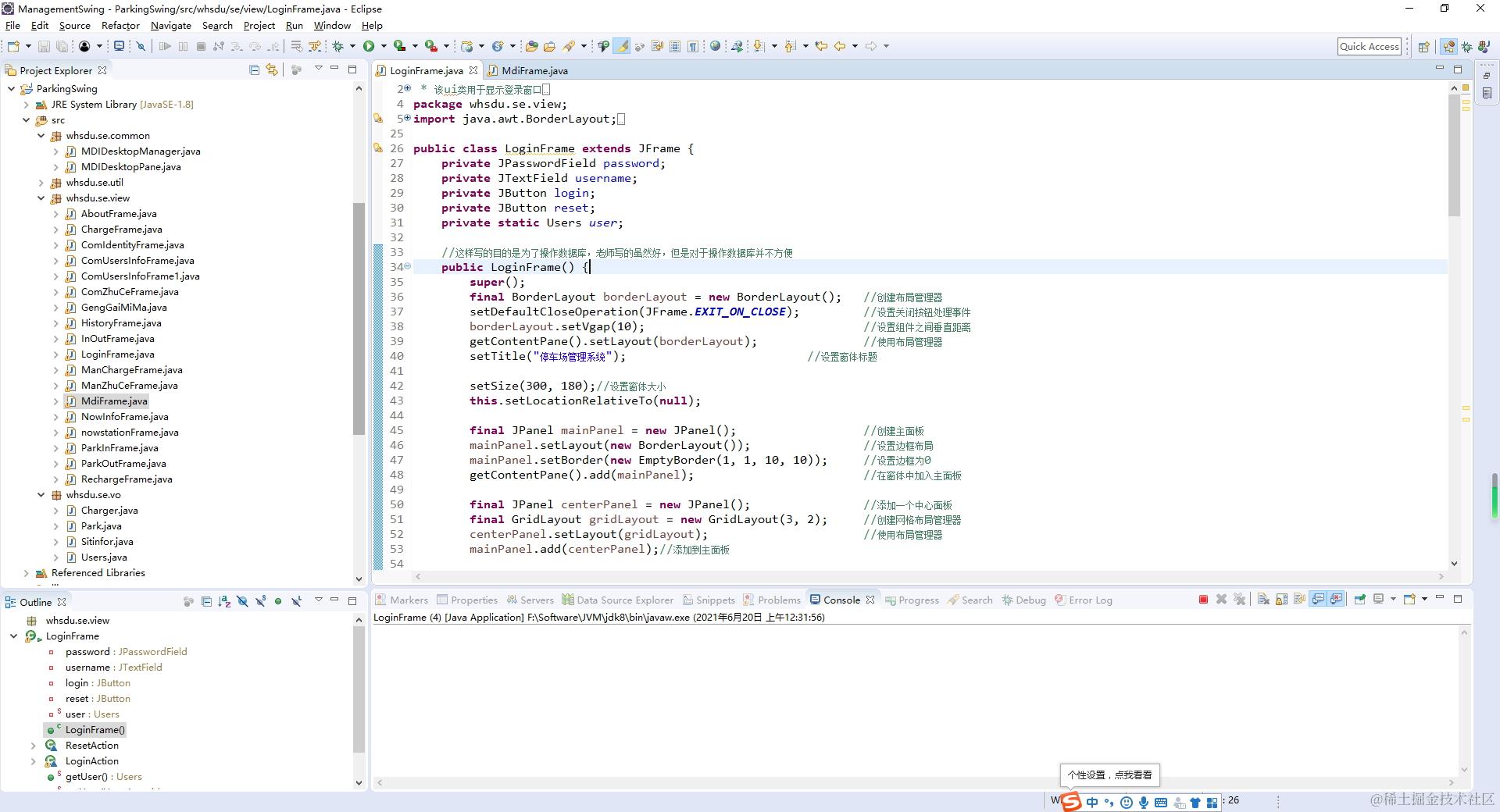Click the New file toolbar icon
Screen dimensions: 1500x812
13,46
